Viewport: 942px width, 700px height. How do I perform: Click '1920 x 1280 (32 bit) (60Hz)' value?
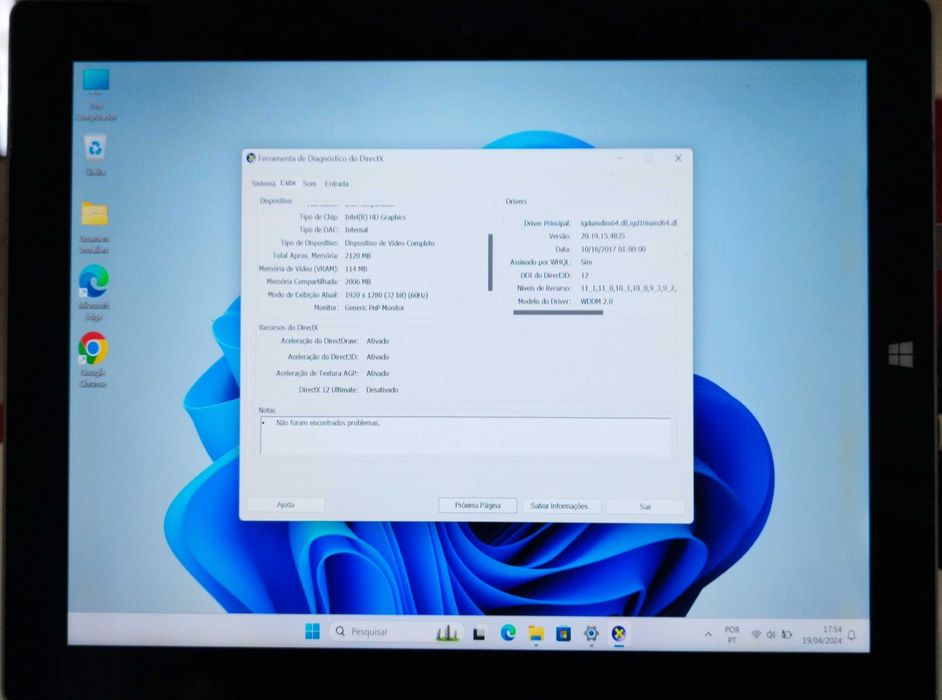(x=386, y=295)
